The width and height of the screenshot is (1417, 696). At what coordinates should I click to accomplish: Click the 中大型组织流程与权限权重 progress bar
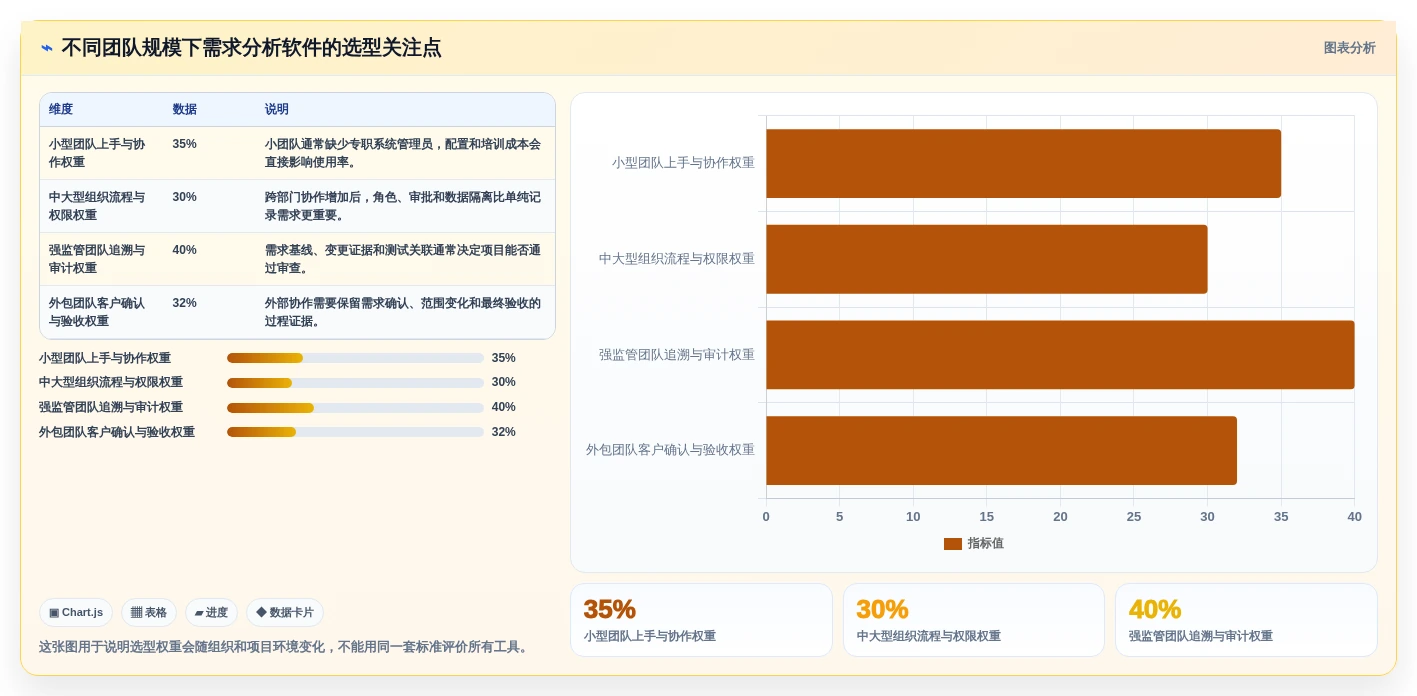click(355, 383)
